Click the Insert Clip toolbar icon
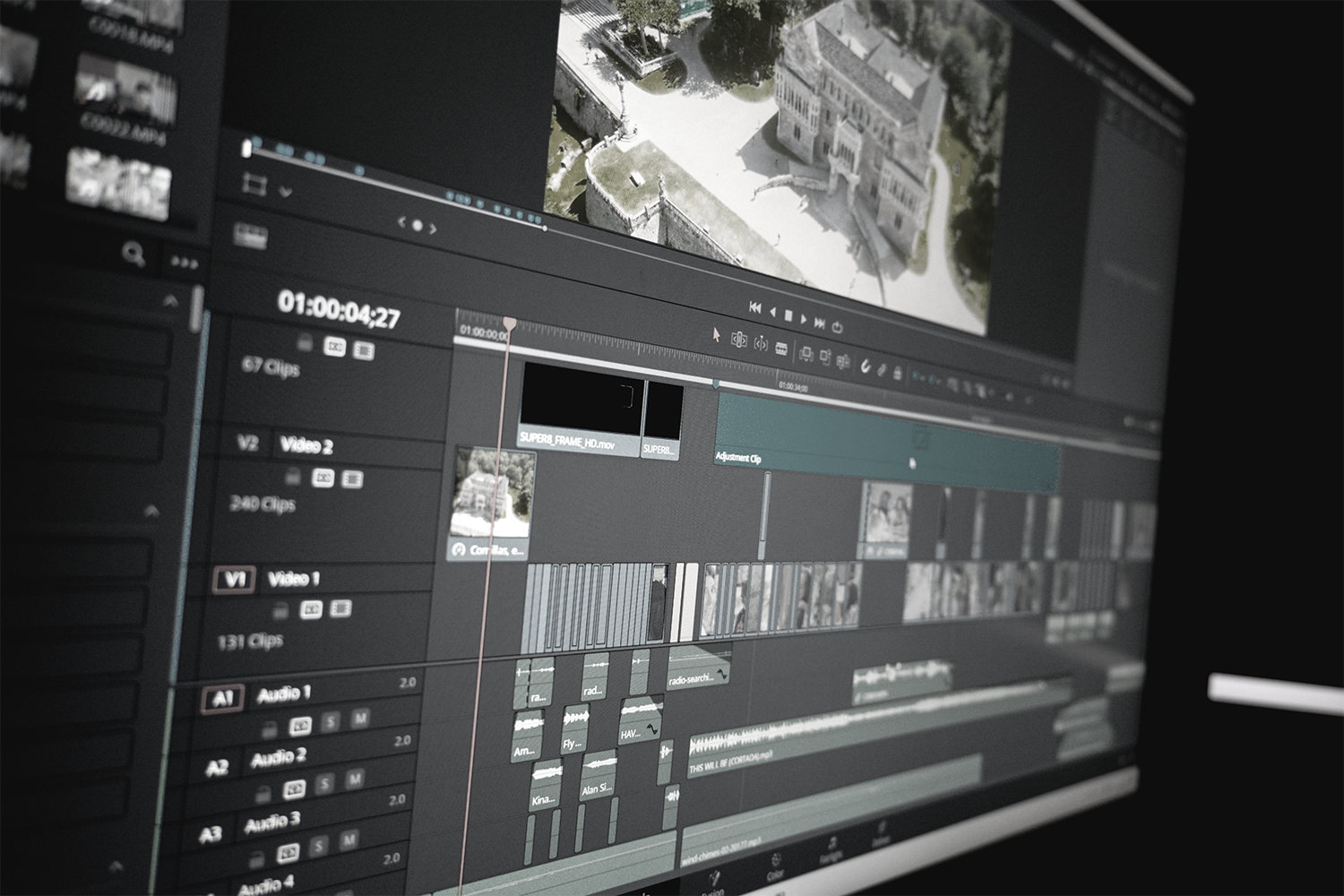 tap(806, 355)
